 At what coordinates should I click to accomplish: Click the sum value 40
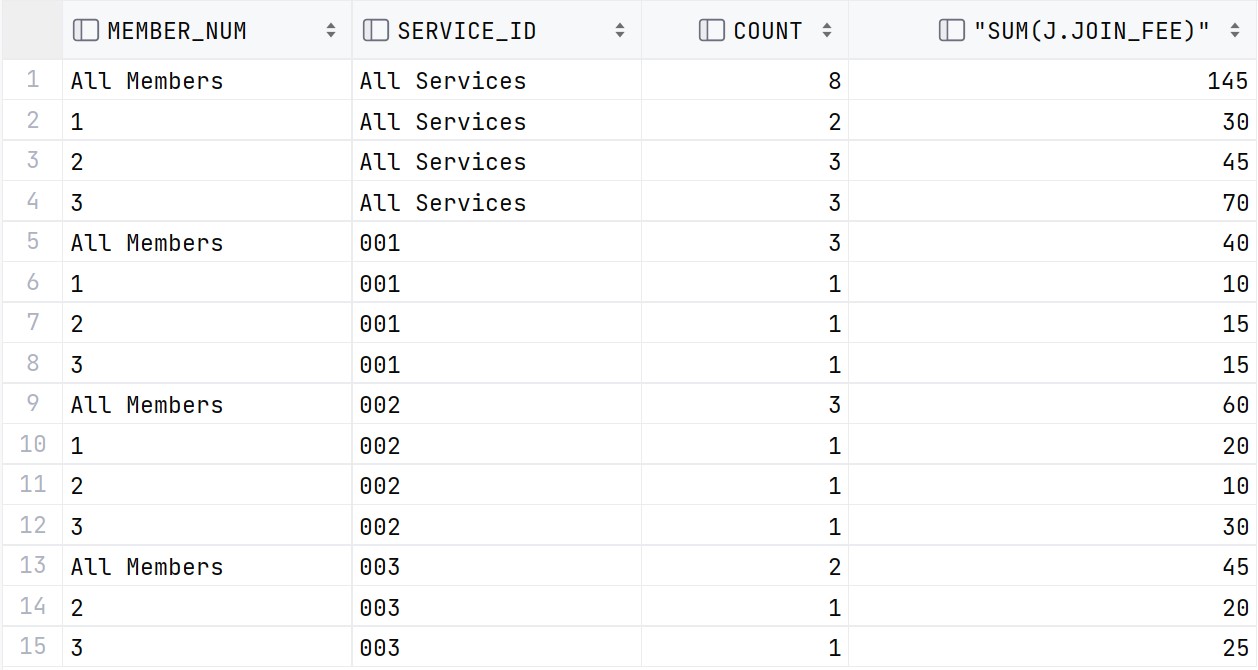pyautogui.click(x=1053, y=242)
